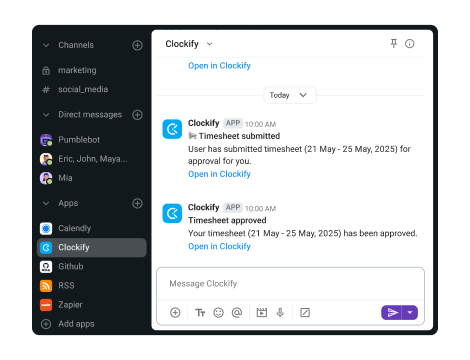The image size is (470, 360).
Task: Record a voice message with microphone icon
Action: (280, 313)
